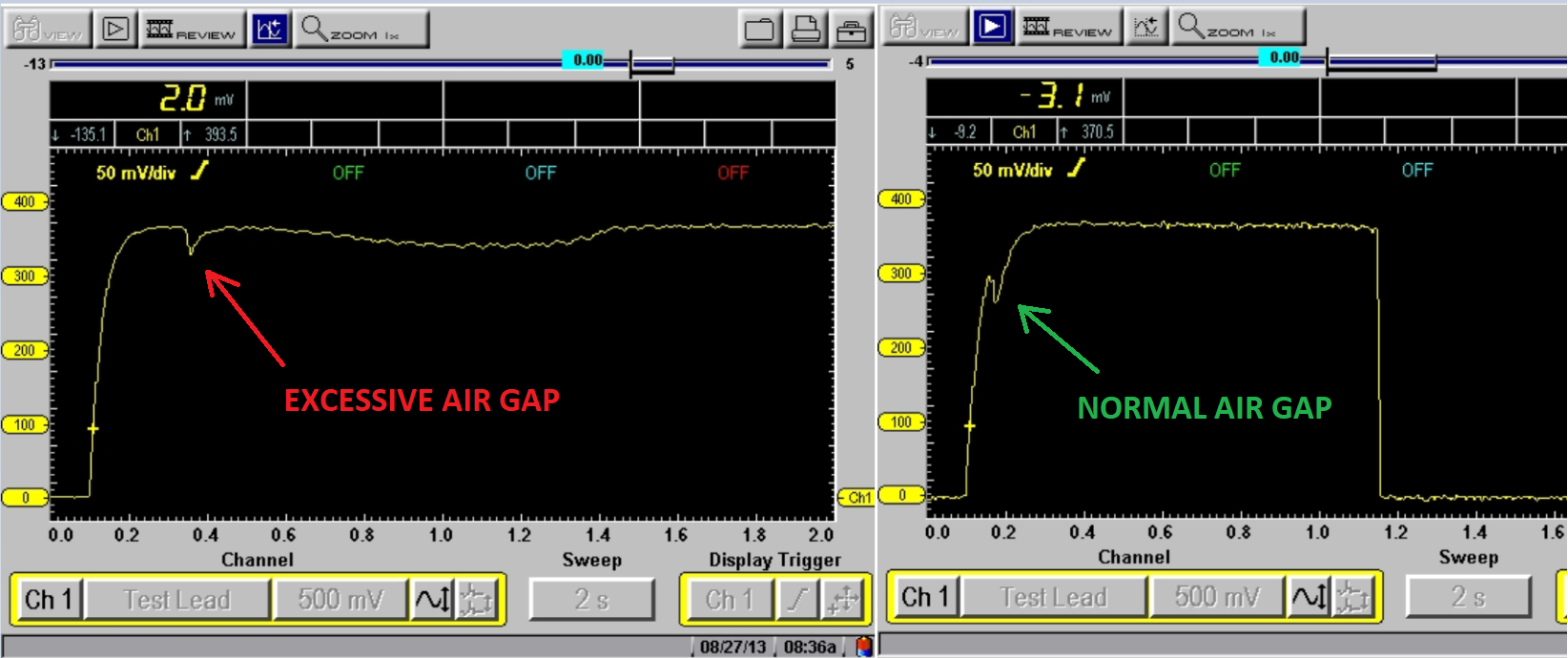This screenshot has width=1568, height=658.
Task: Open 2 s Sweep selector in left scope
Action: tap(591, 600)
